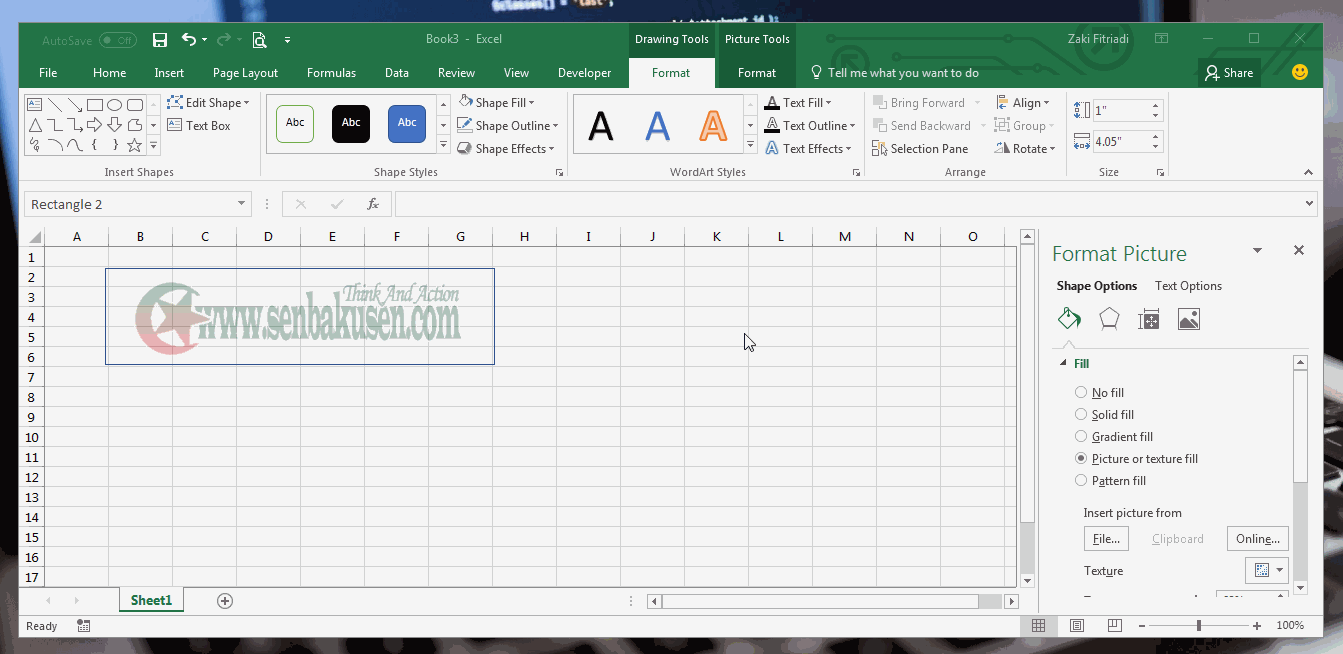Switch to Text Options in Format pane
Viewport: 1343px width, 654px height.
point(1188,286)
